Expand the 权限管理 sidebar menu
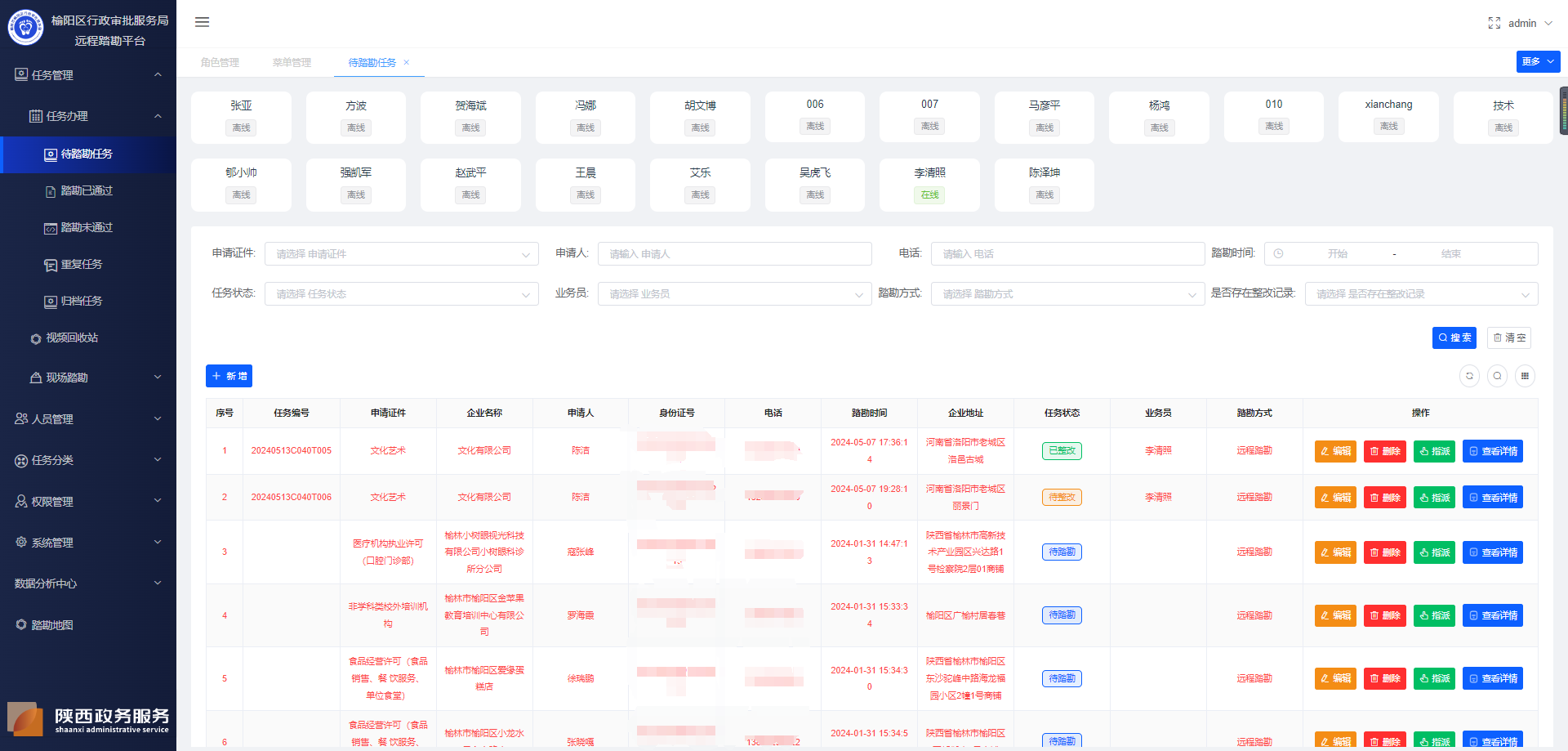Screen dimensions: 1568x751 pyautogui.click(x=88, y=501)
